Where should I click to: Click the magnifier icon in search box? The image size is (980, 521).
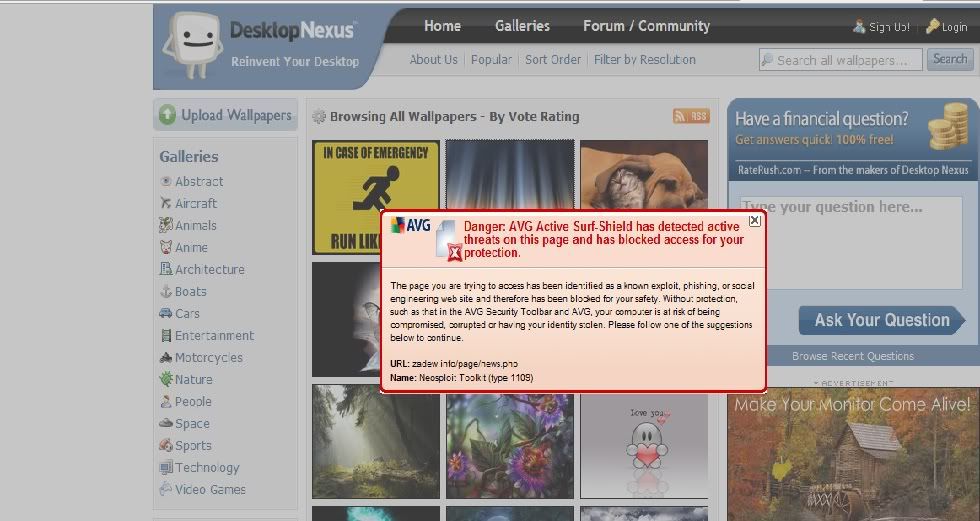(768, 60)
